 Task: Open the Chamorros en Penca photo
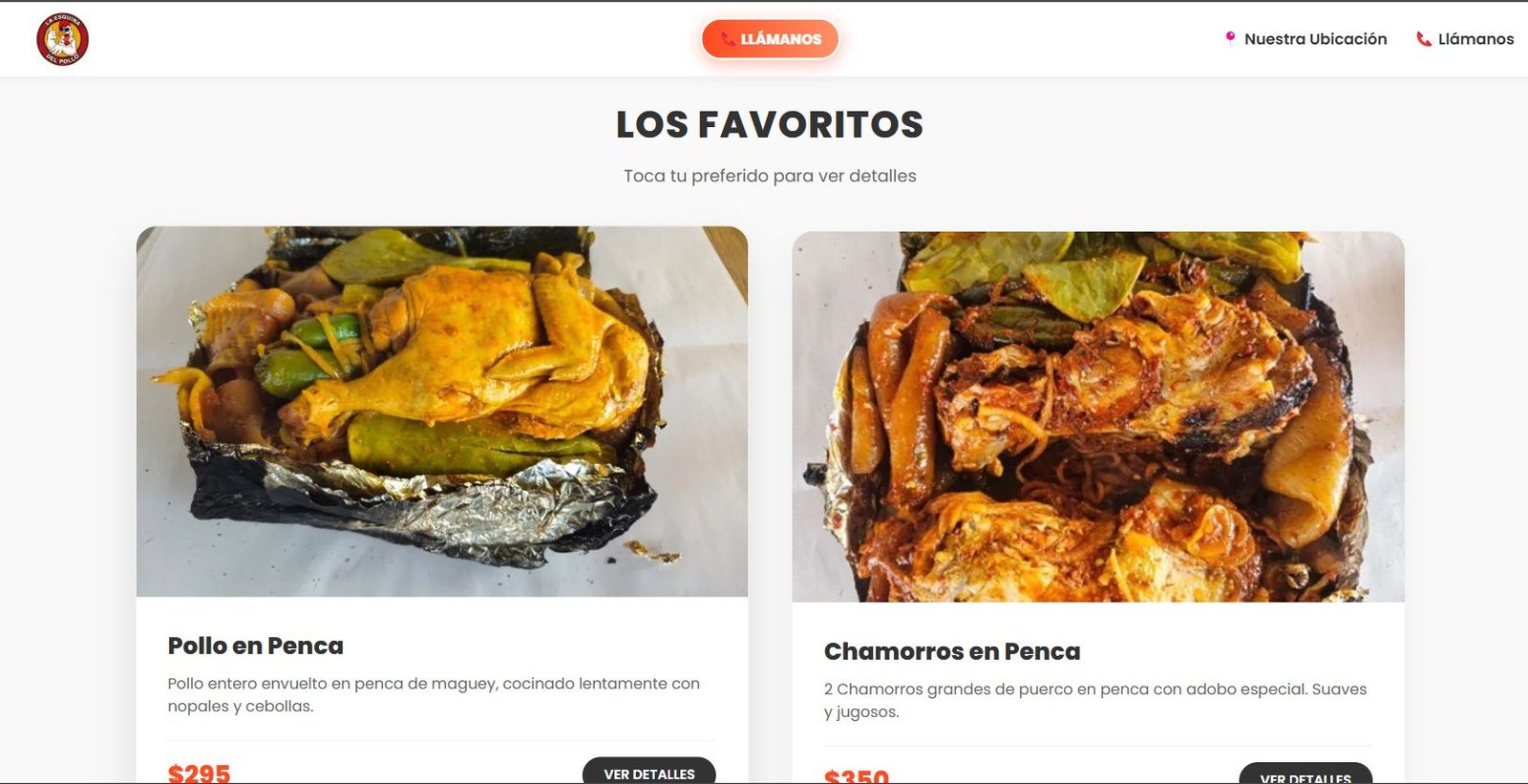pos(1098,417)
